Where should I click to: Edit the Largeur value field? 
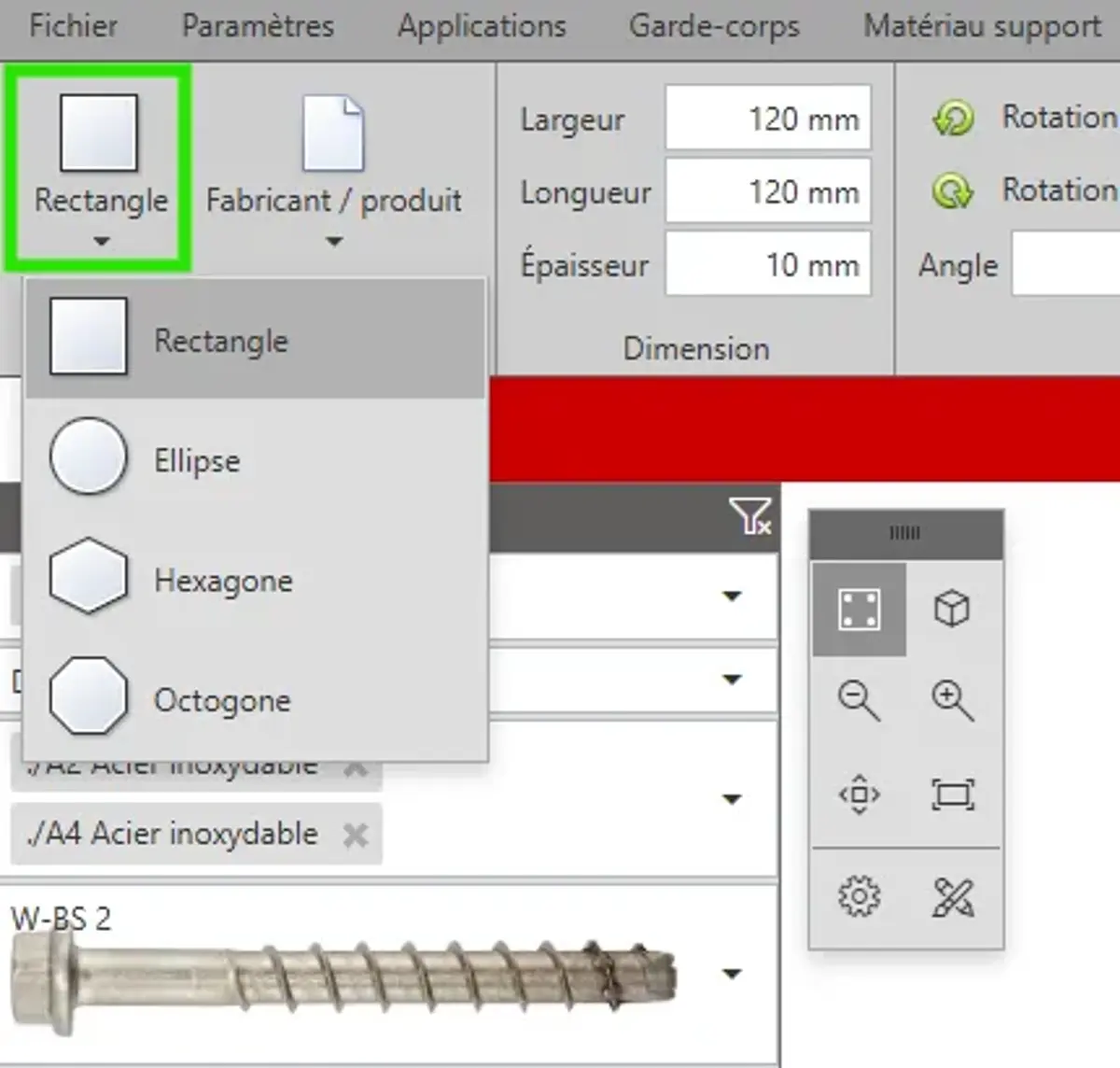[768, 119]
